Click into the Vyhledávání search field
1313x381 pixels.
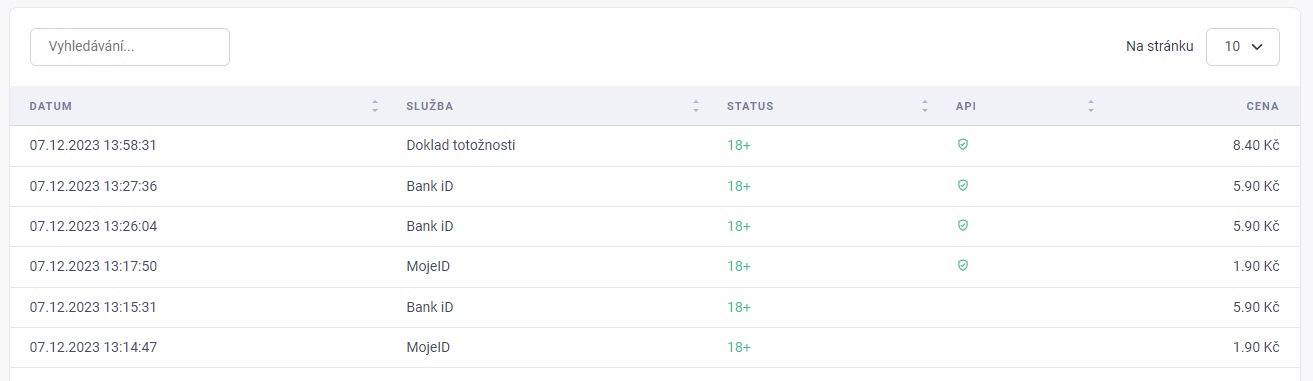coord(130,47)
